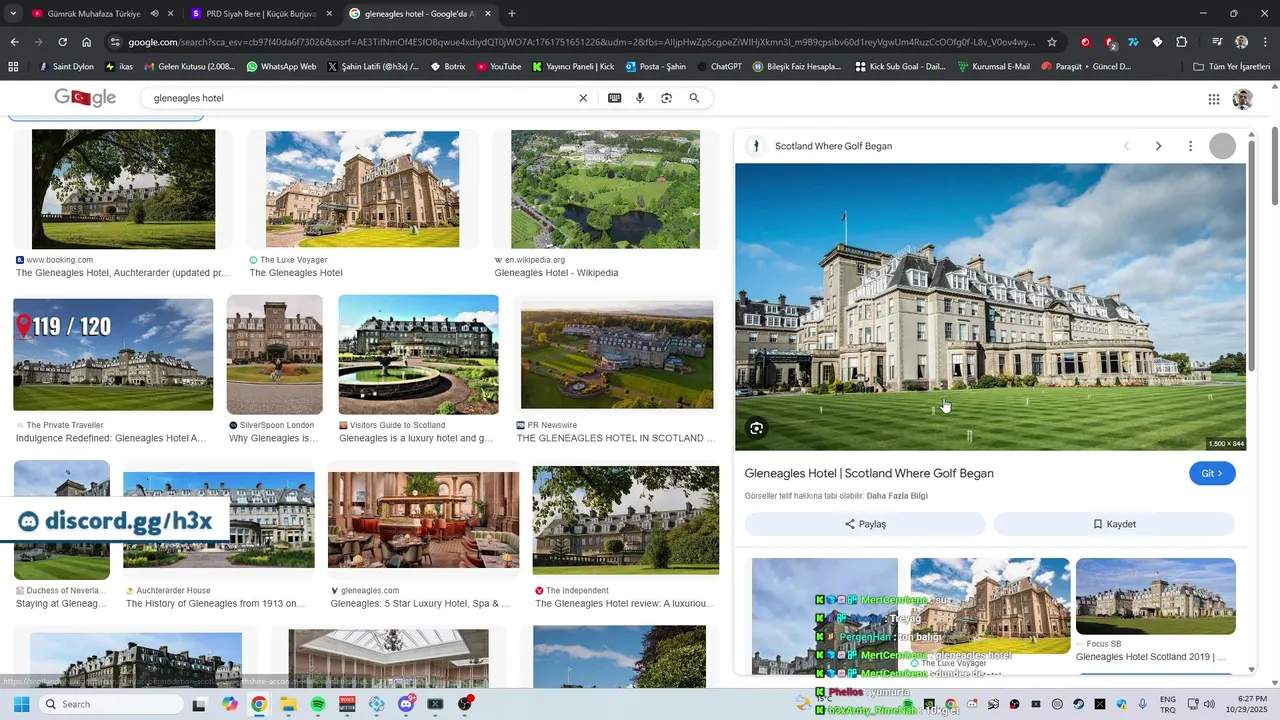
Task: Click the Git visit button
Action: tap(1212, 473)
